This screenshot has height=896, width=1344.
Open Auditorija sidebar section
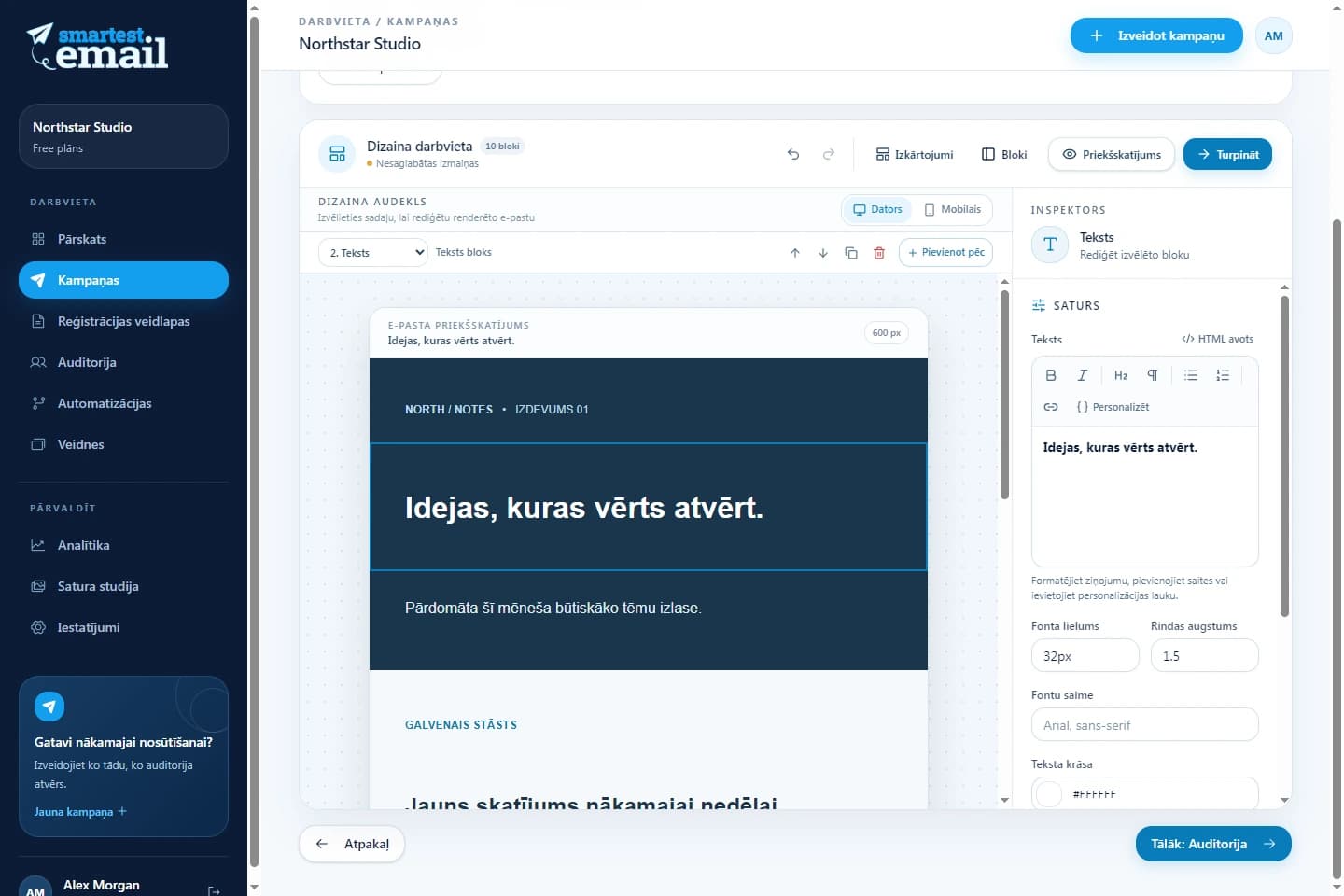(123, 362)
